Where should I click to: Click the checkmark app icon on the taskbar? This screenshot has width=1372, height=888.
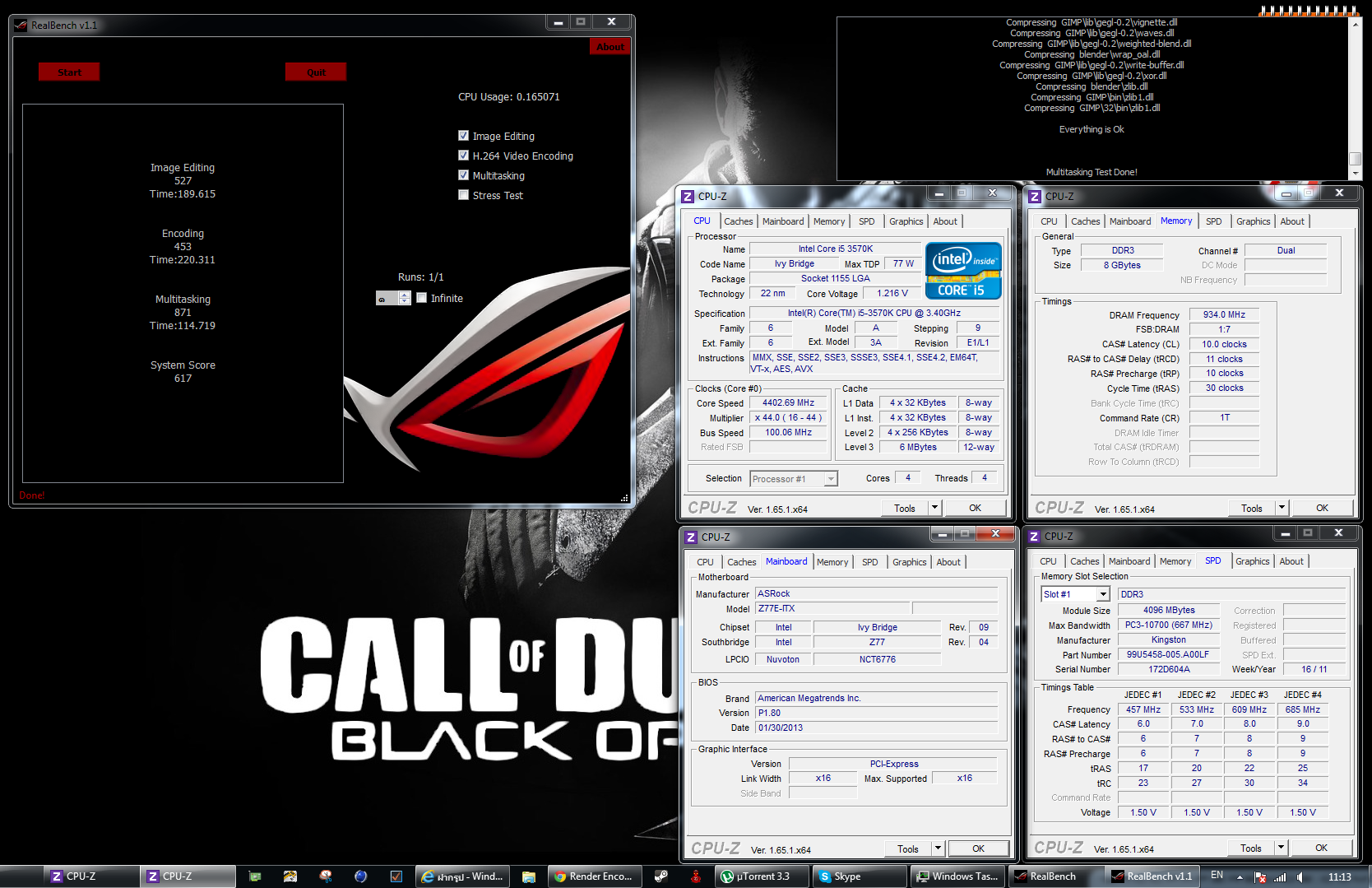click(396, 876)
